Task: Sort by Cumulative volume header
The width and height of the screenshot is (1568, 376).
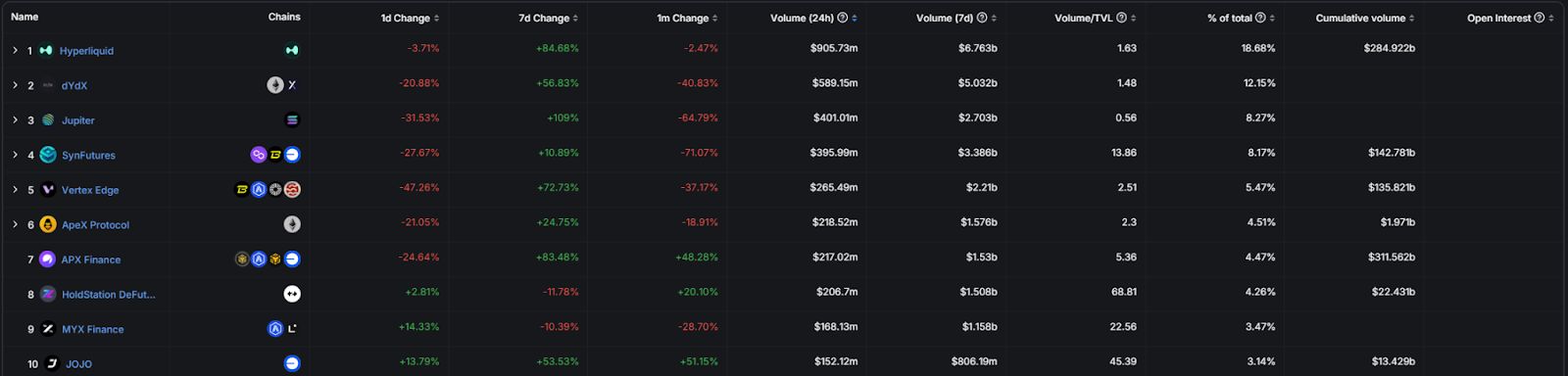Action: pos(1365,18)
